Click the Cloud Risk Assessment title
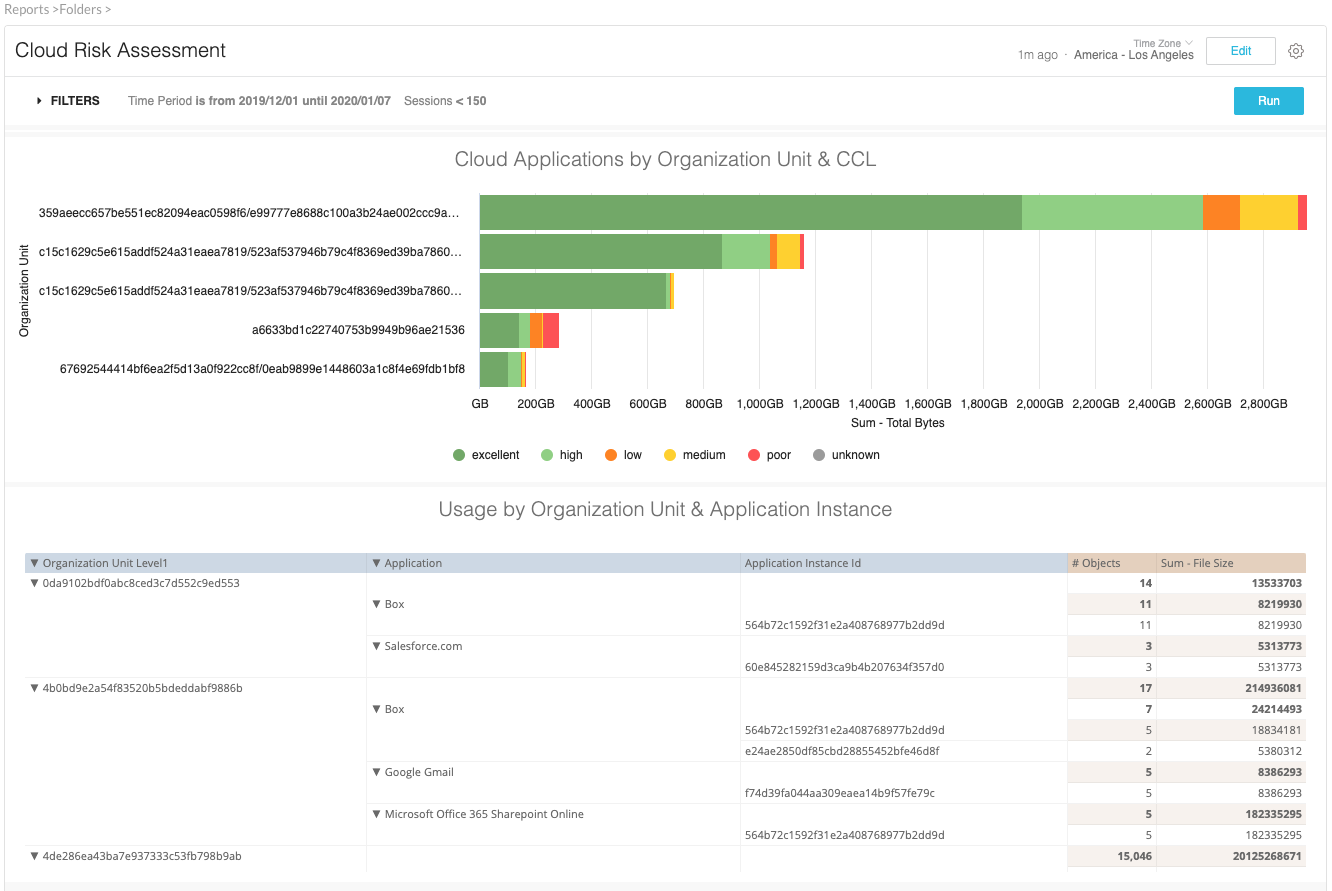The width and height of the screenshot is (1332, 891). click(x=120, y=50)
